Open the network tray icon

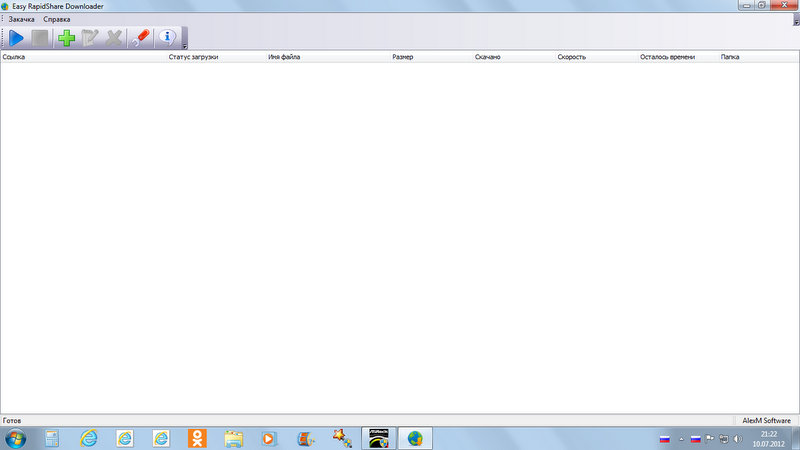tap(723, 439)
